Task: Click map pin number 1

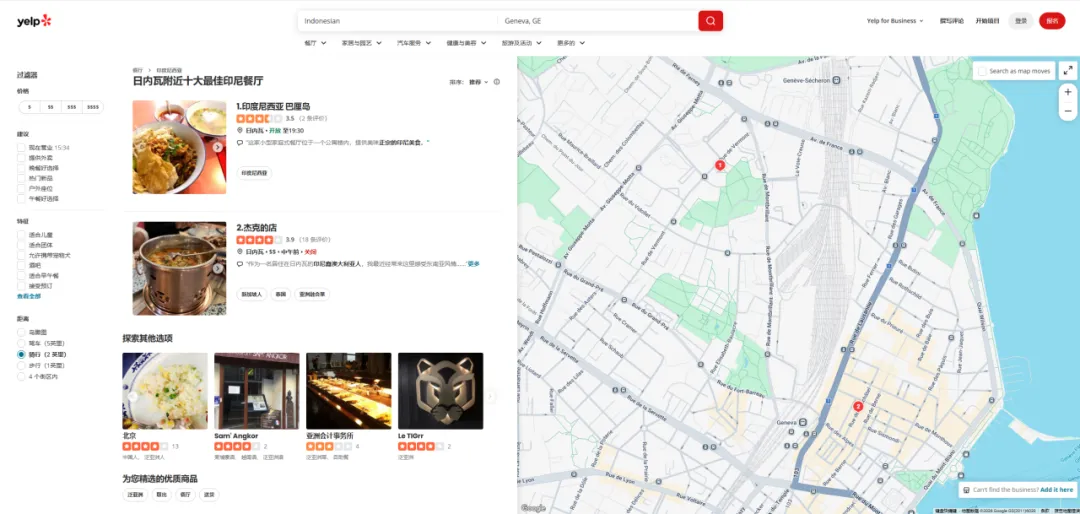Action: point(720,165)
